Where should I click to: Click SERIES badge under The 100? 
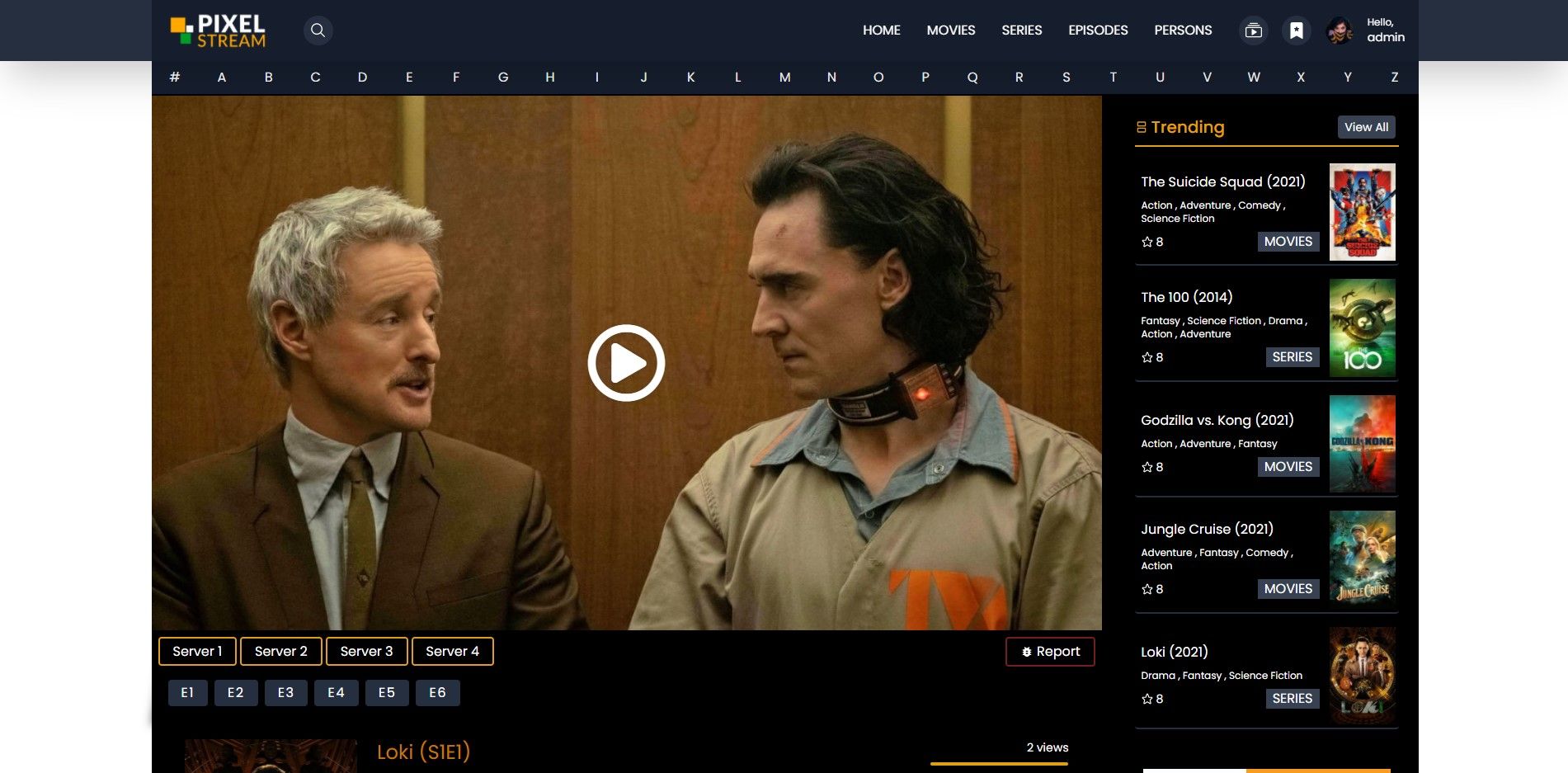point(1293,357)
